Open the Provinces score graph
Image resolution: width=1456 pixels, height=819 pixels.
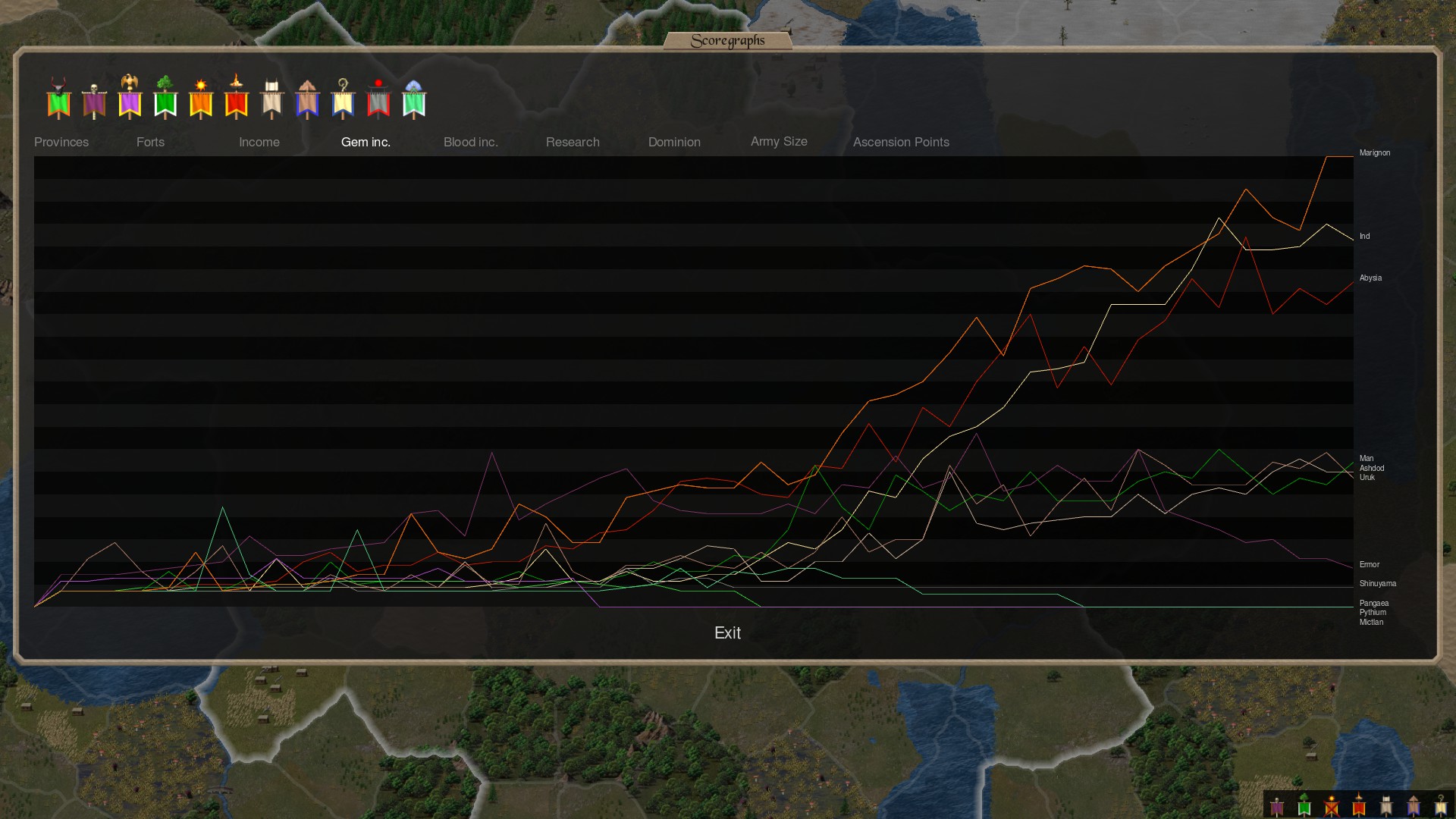tap(61, 142)
